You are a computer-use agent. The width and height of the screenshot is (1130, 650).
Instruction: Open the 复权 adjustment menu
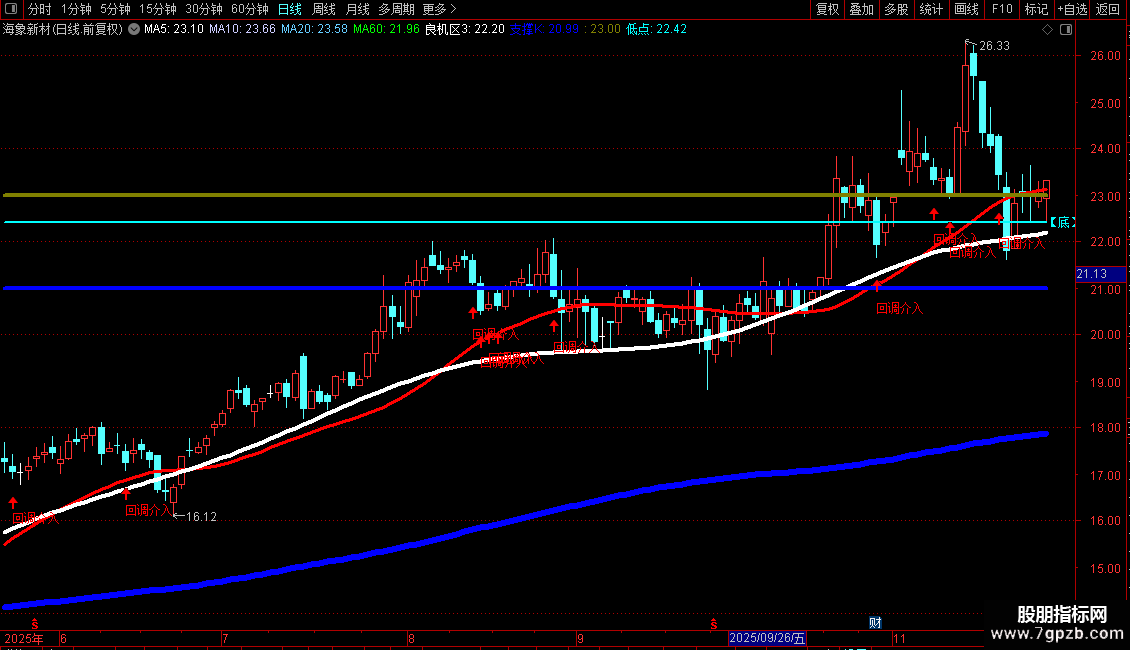pyautogui.click(x=827, y=9)
